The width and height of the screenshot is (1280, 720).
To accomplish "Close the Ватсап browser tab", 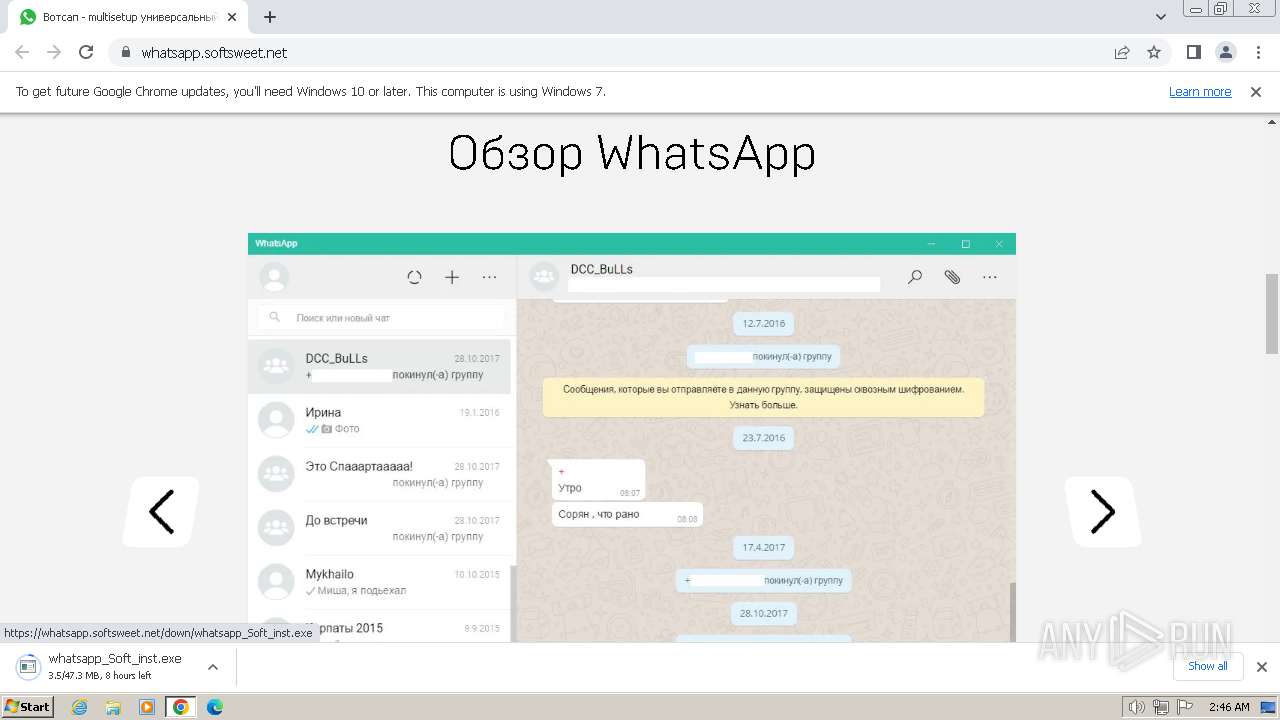I will 232,17.
